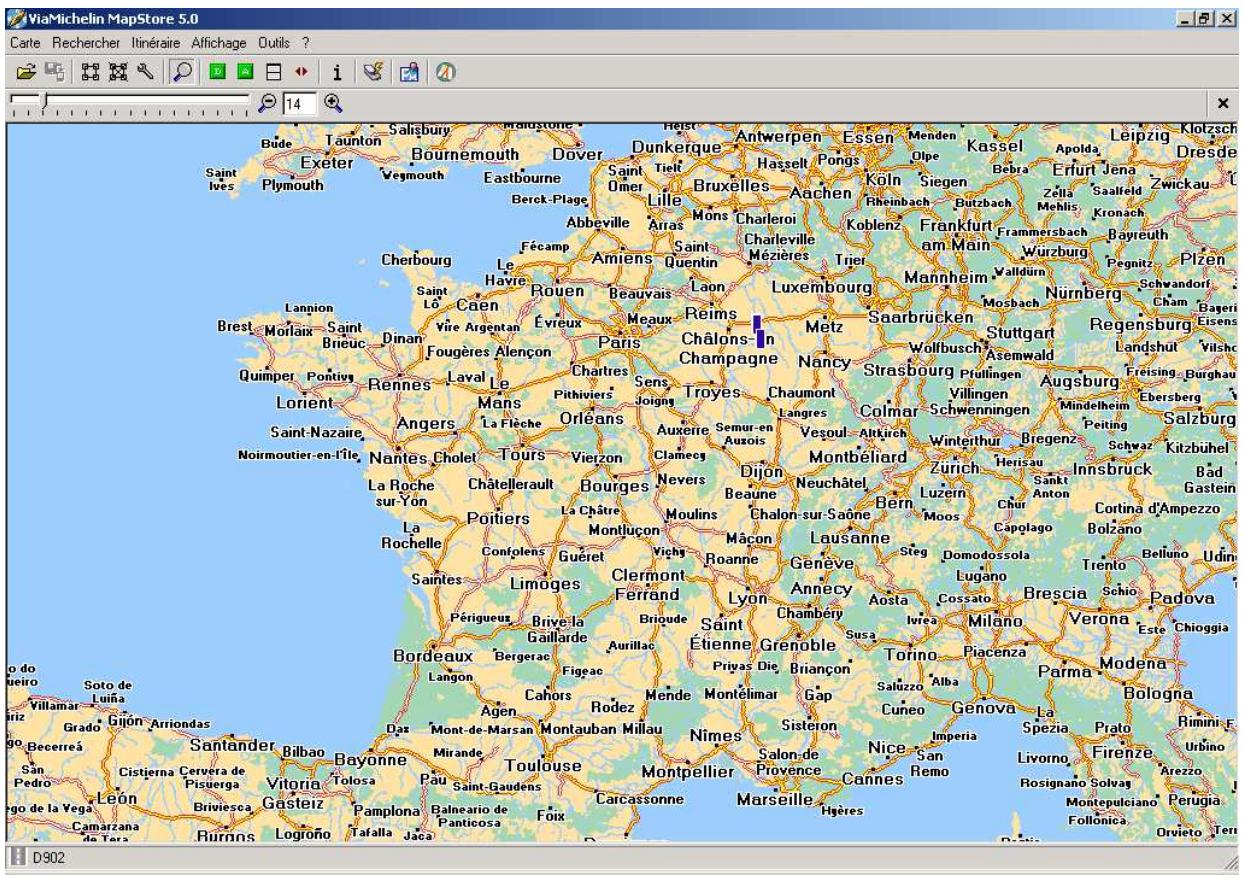Click the square selection frame icon
This screenshot has width=1243, height=876.
coord(88,72)
